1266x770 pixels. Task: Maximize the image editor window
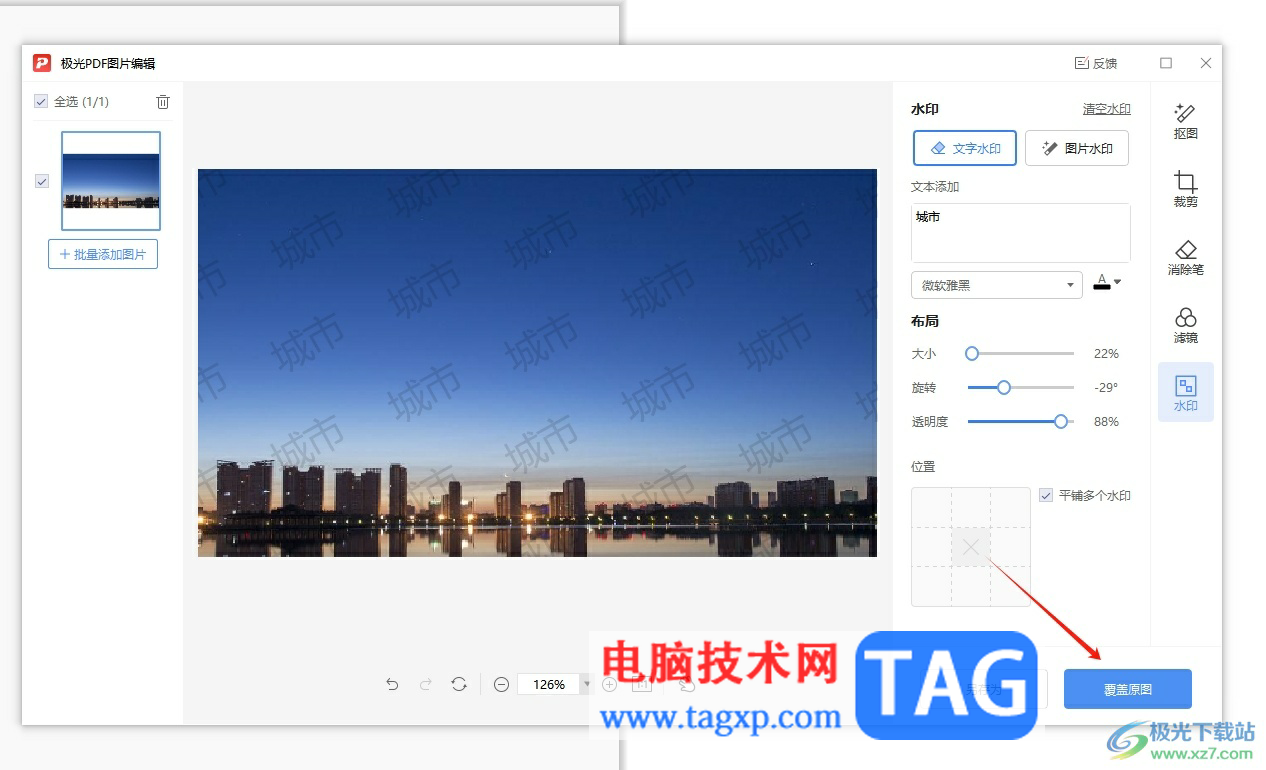coord(1166,63)
